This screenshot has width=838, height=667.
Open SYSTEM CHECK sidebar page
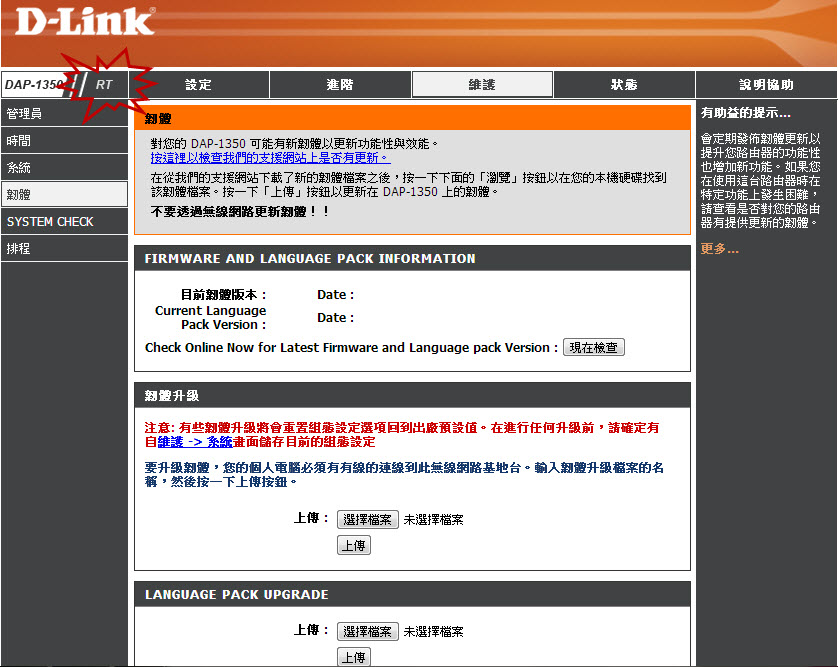click(x=64, y=221)
